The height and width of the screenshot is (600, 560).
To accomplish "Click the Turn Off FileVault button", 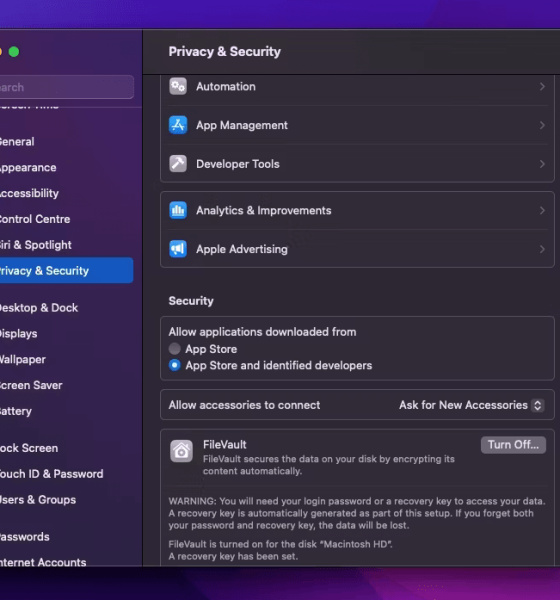I will pos(513,445).
